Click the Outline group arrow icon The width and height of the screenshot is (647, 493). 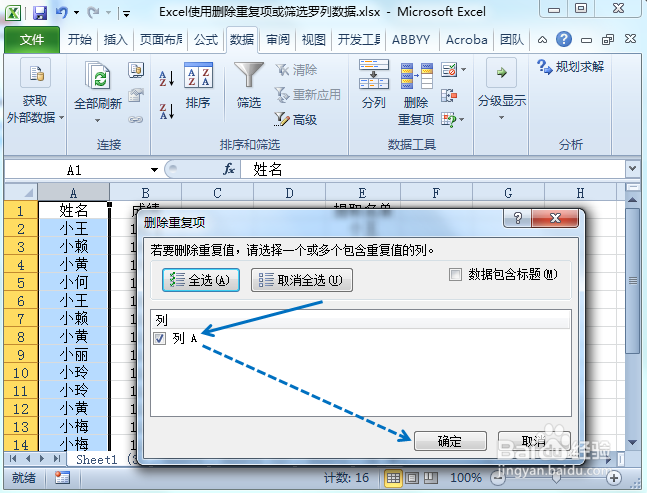pyautogui.click(x=501, y=73)
